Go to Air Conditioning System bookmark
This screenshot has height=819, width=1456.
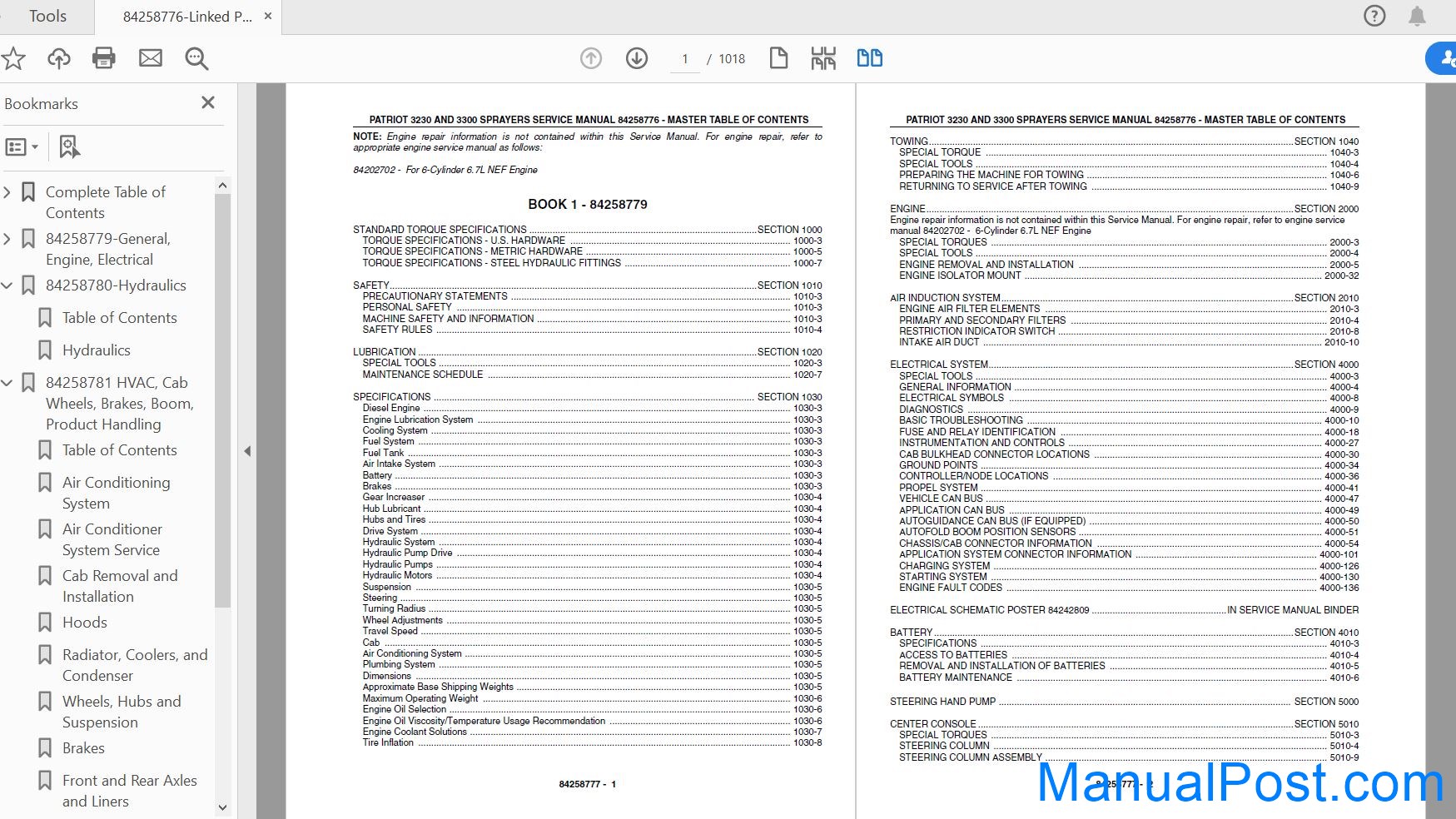pos(116,493)
